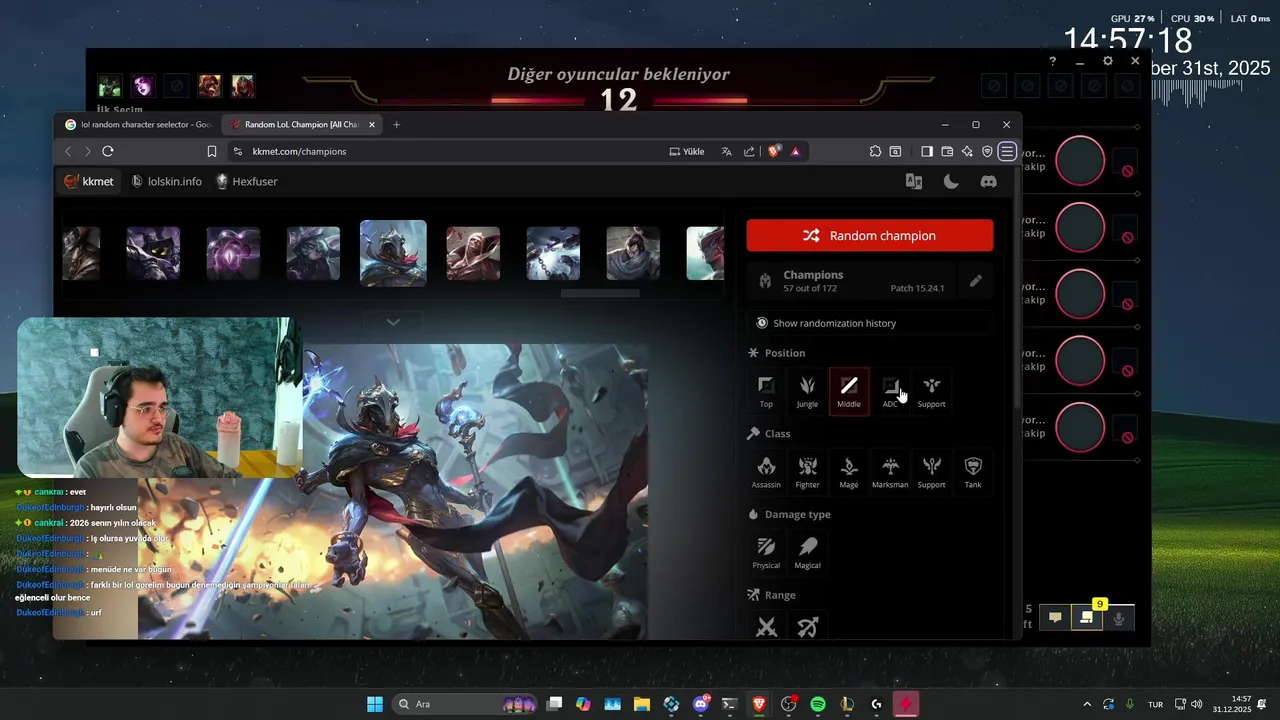
Task: Open the browser page translate icon
Action: [x=727, y=151]
